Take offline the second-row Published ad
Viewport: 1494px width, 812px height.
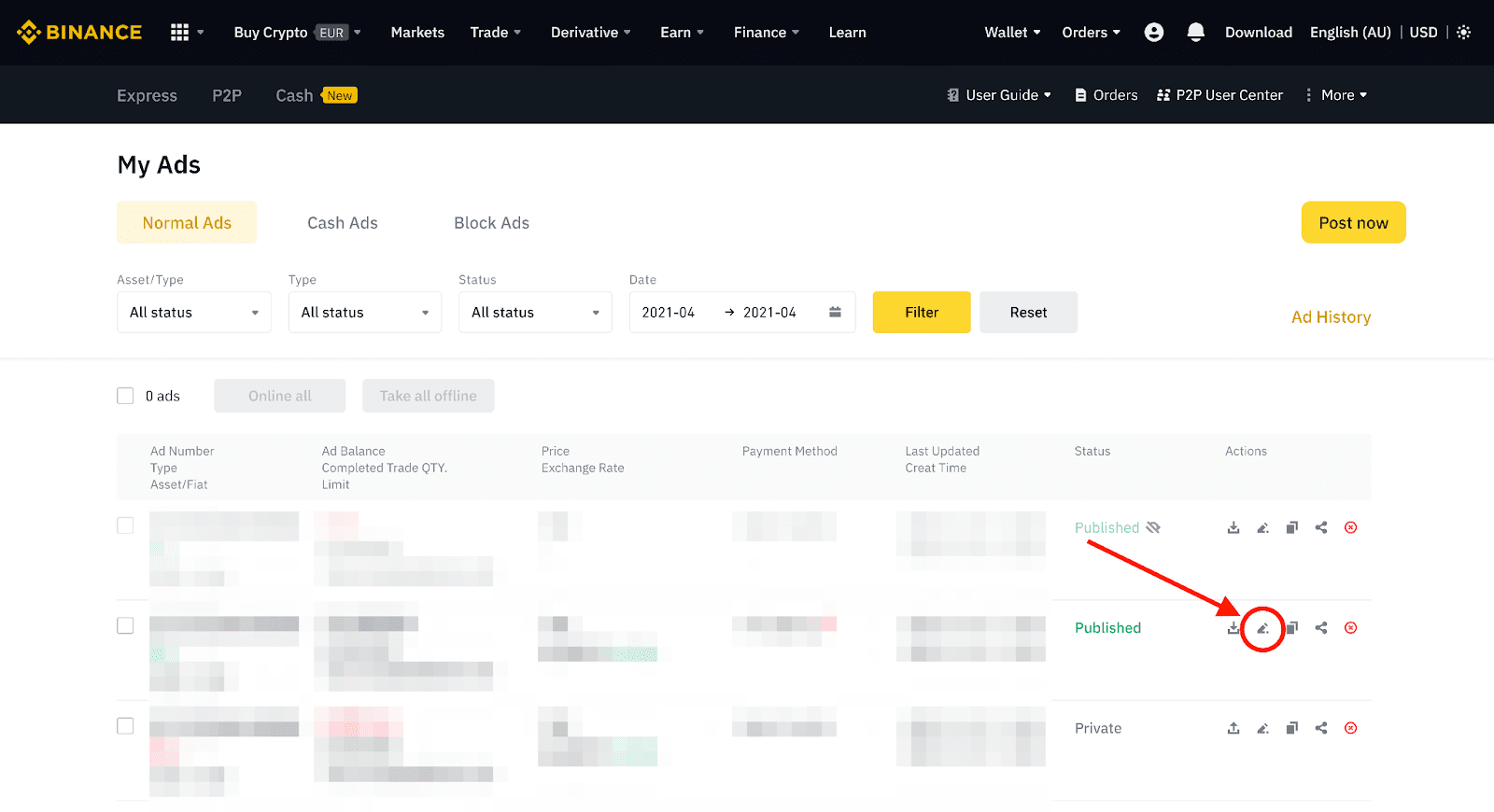click(x=1233, y=628)
